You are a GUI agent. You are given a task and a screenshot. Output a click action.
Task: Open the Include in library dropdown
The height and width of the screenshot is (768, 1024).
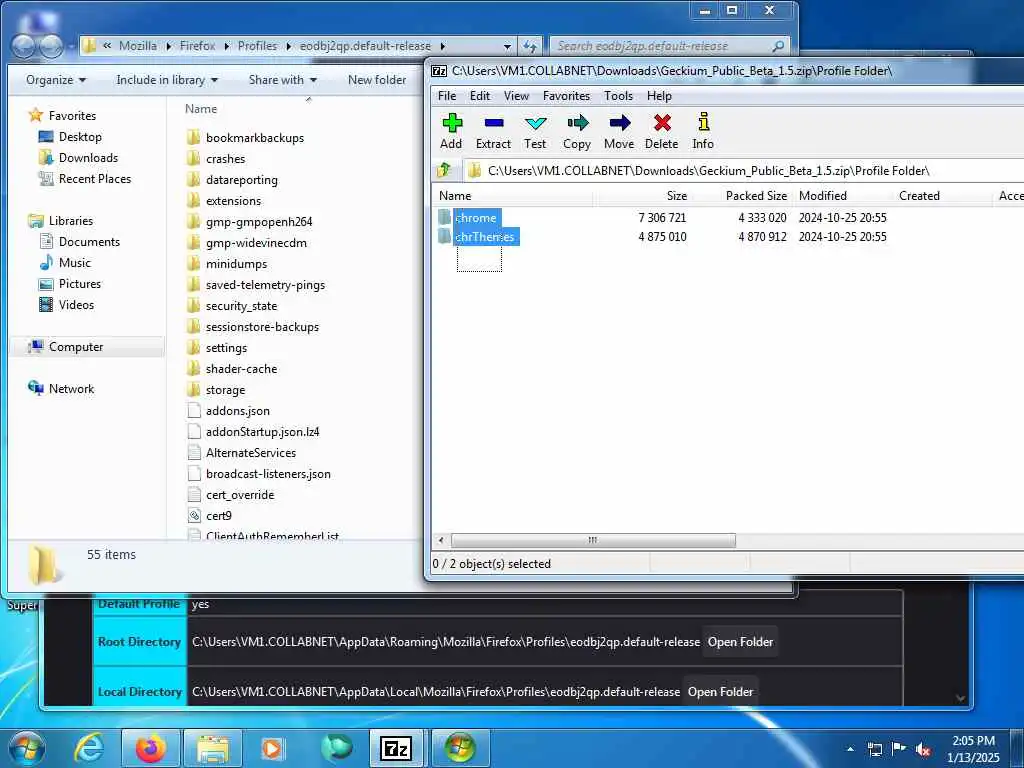click(167, 80)
